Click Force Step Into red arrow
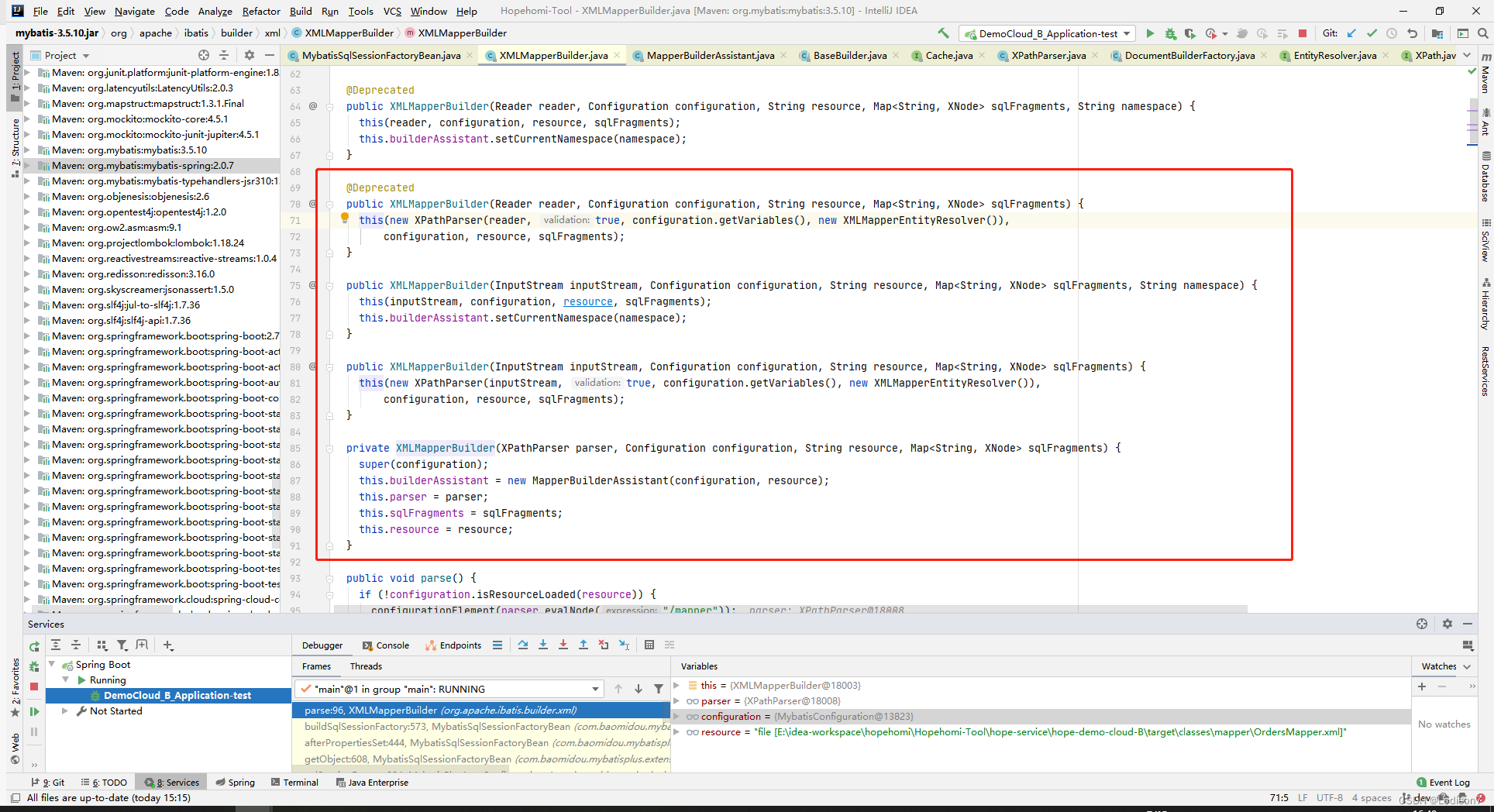Image resolution: width=1494 pixels, height=812 pixels. [x=563, y=645]
